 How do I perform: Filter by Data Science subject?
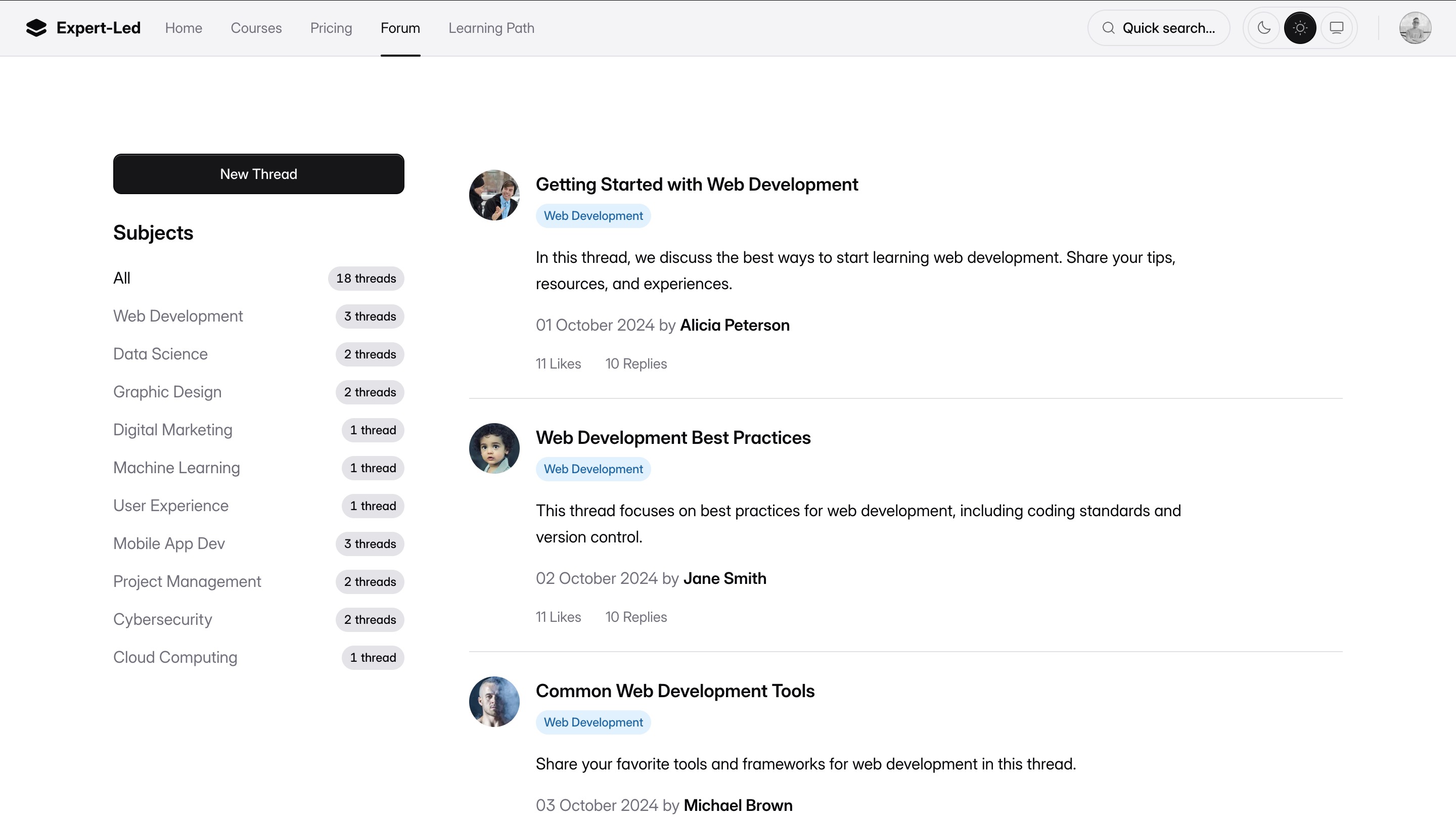pyautogui.click(x=161, y=354)
